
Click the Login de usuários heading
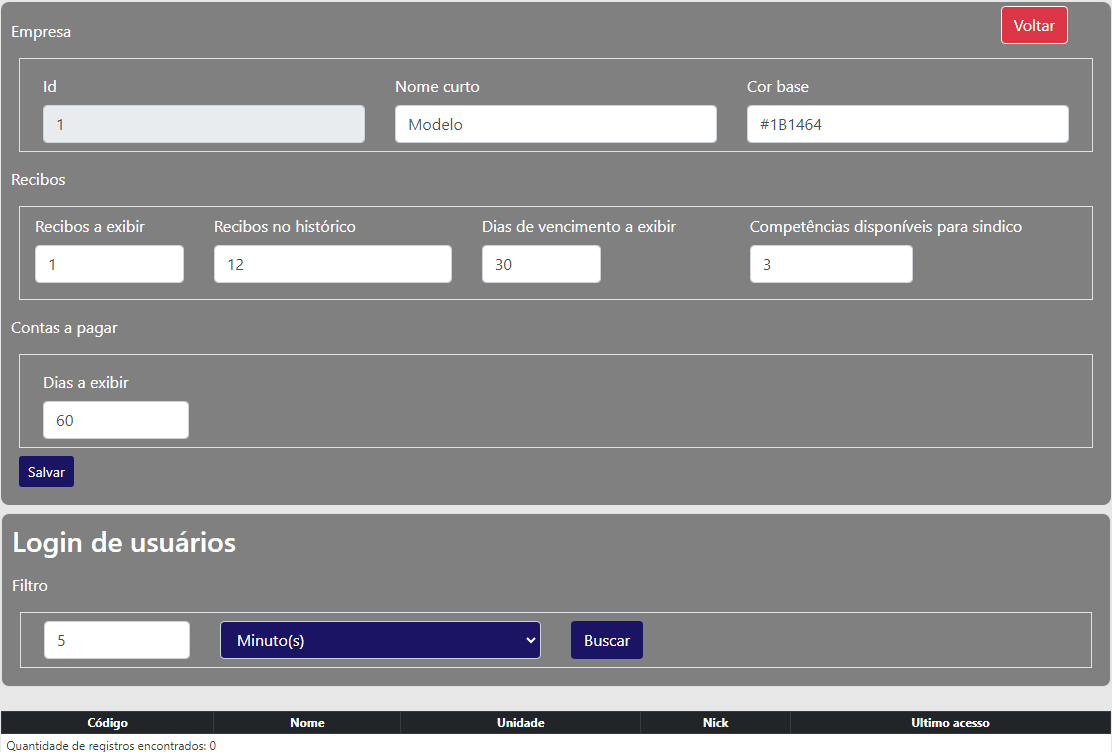point(124,543)
